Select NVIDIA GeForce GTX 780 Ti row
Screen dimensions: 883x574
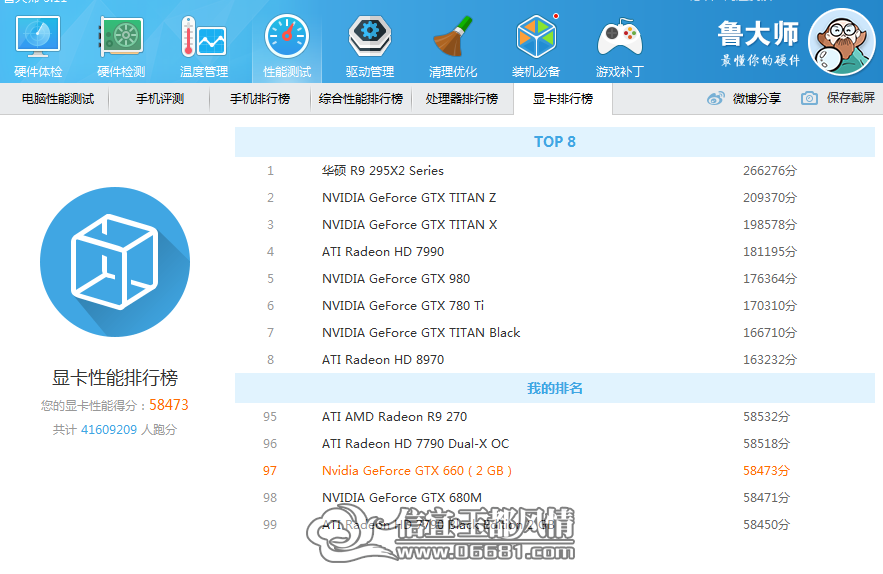[555, 306]
